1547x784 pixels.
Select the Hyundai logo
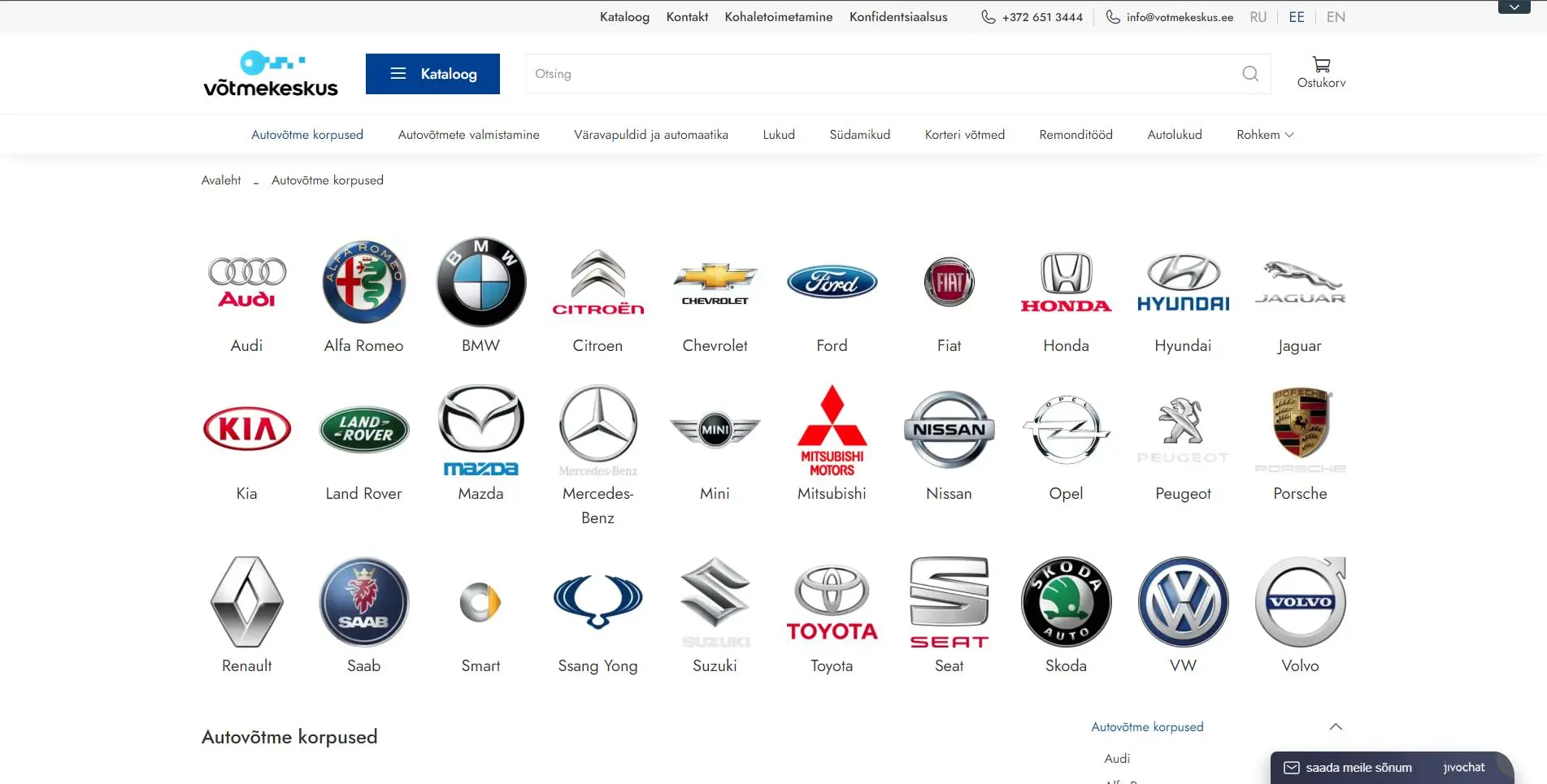[1183, 282]
